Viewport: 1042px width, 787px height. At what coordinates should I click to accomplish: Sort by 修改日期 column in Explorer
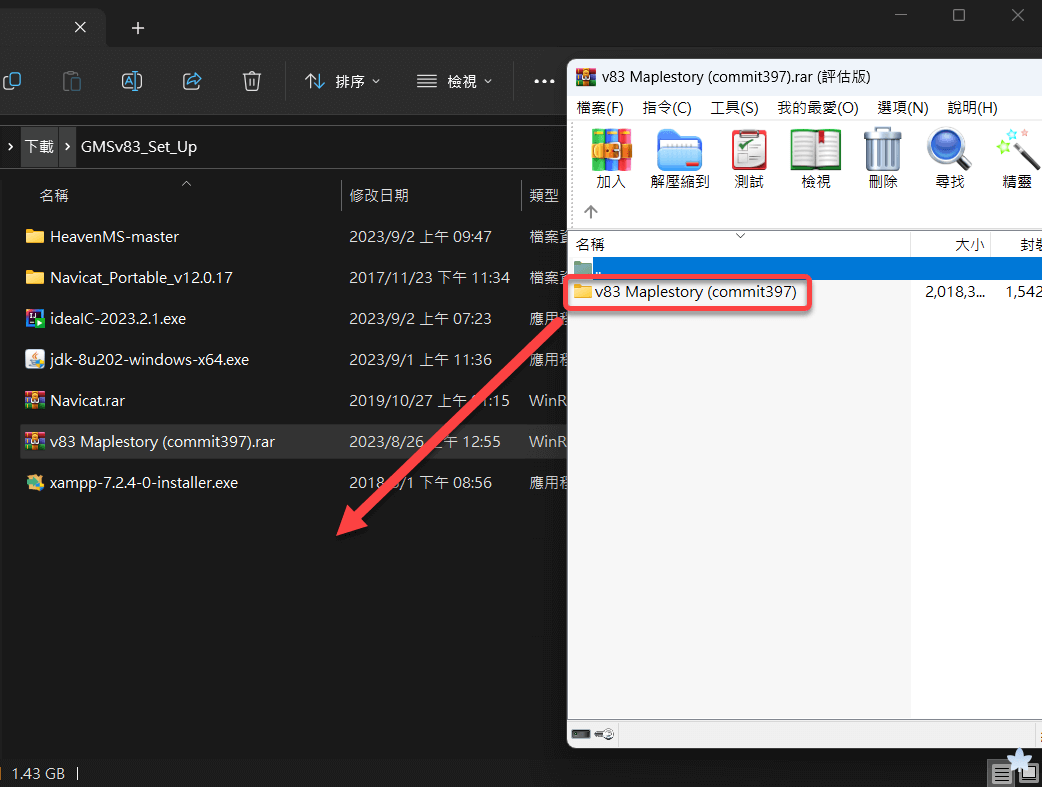click(x=379, y=195)
